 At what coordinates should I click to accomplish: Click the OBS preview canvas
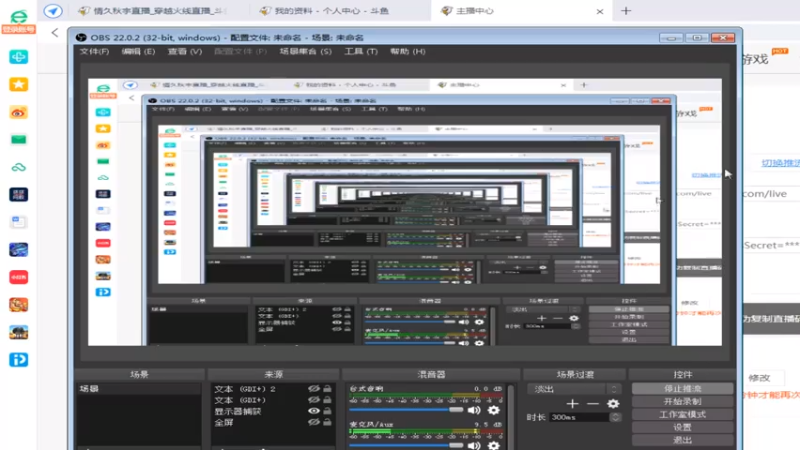click(405, 212)
